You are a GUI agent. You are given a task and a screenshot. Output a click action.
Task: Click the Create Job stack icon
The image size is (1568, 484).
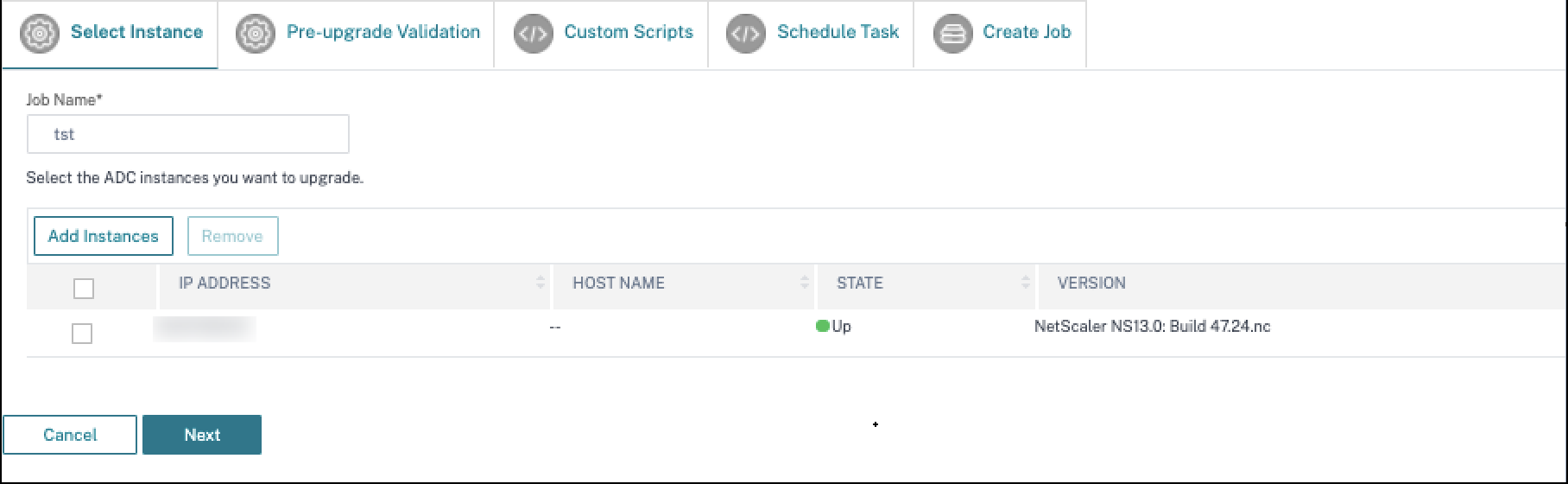pyautogui.click(x=953, y=34)
